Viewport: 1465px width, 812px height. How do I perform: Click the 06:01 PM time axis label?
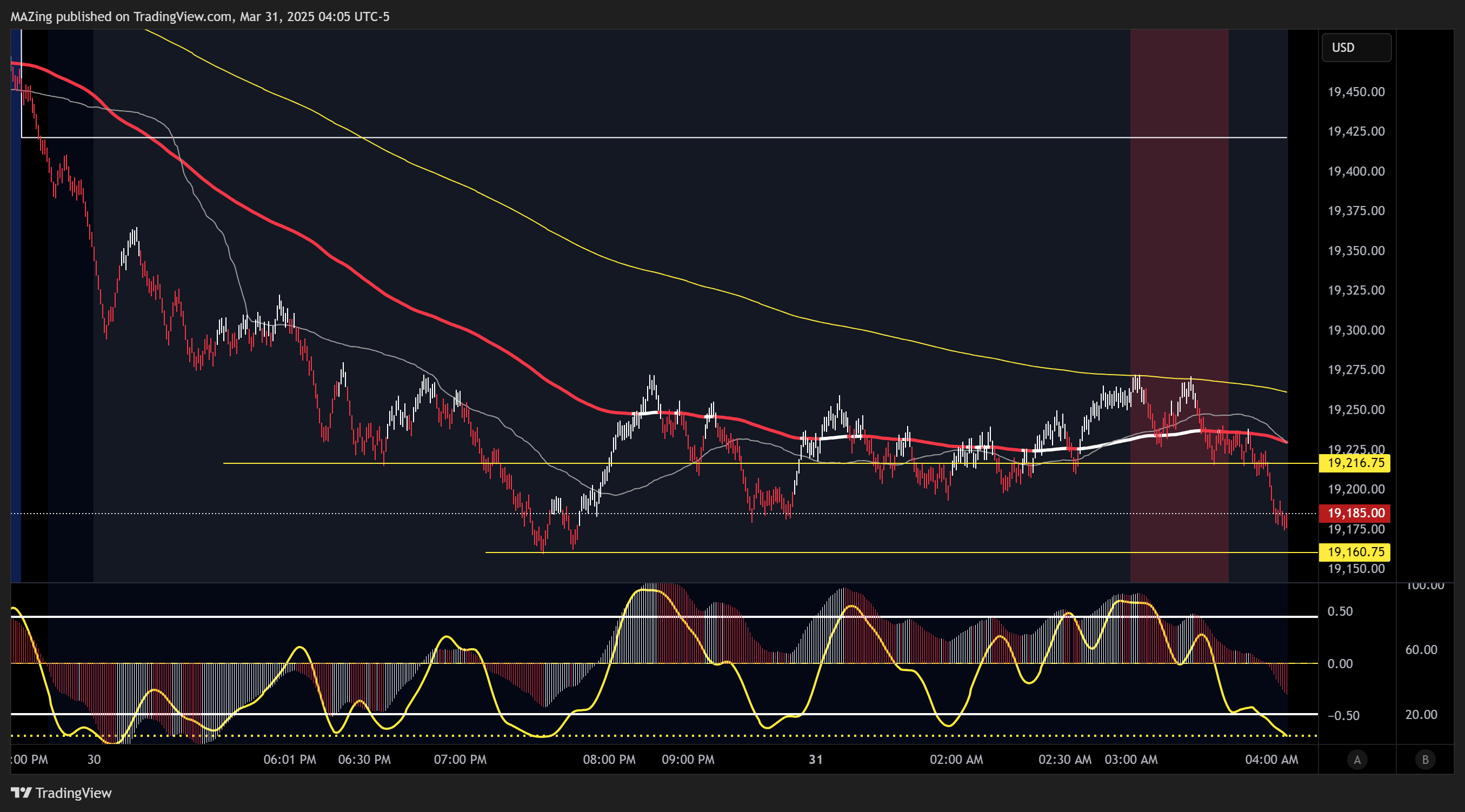click(x=289, y=760)
